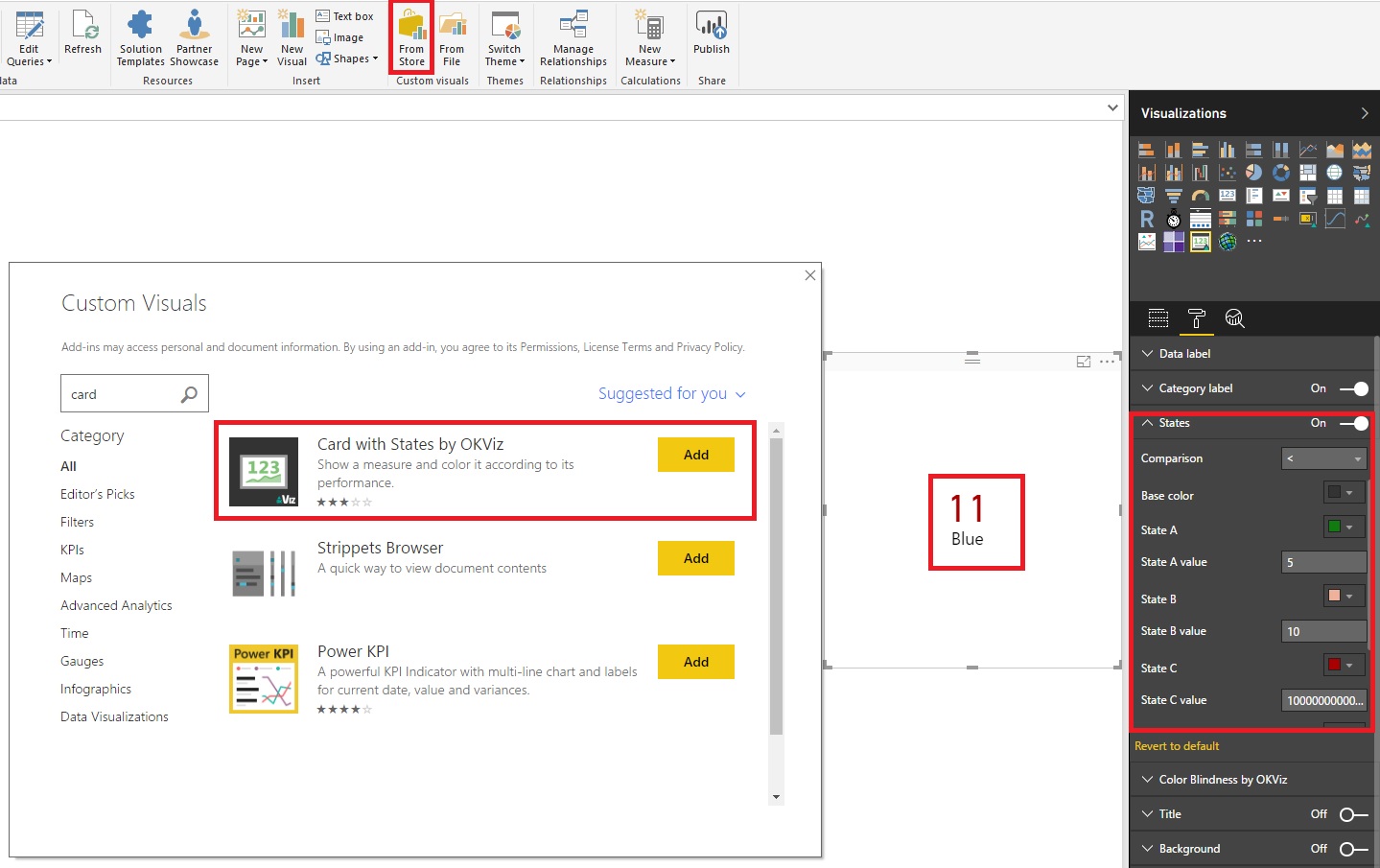Click the New Visual ribbon button
Screen dimensions: 1380x868
[292, 38]
